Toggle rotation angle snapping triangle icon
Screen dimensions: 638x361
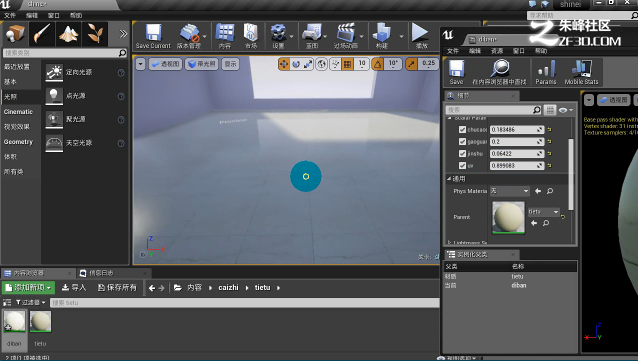[378, 64]
